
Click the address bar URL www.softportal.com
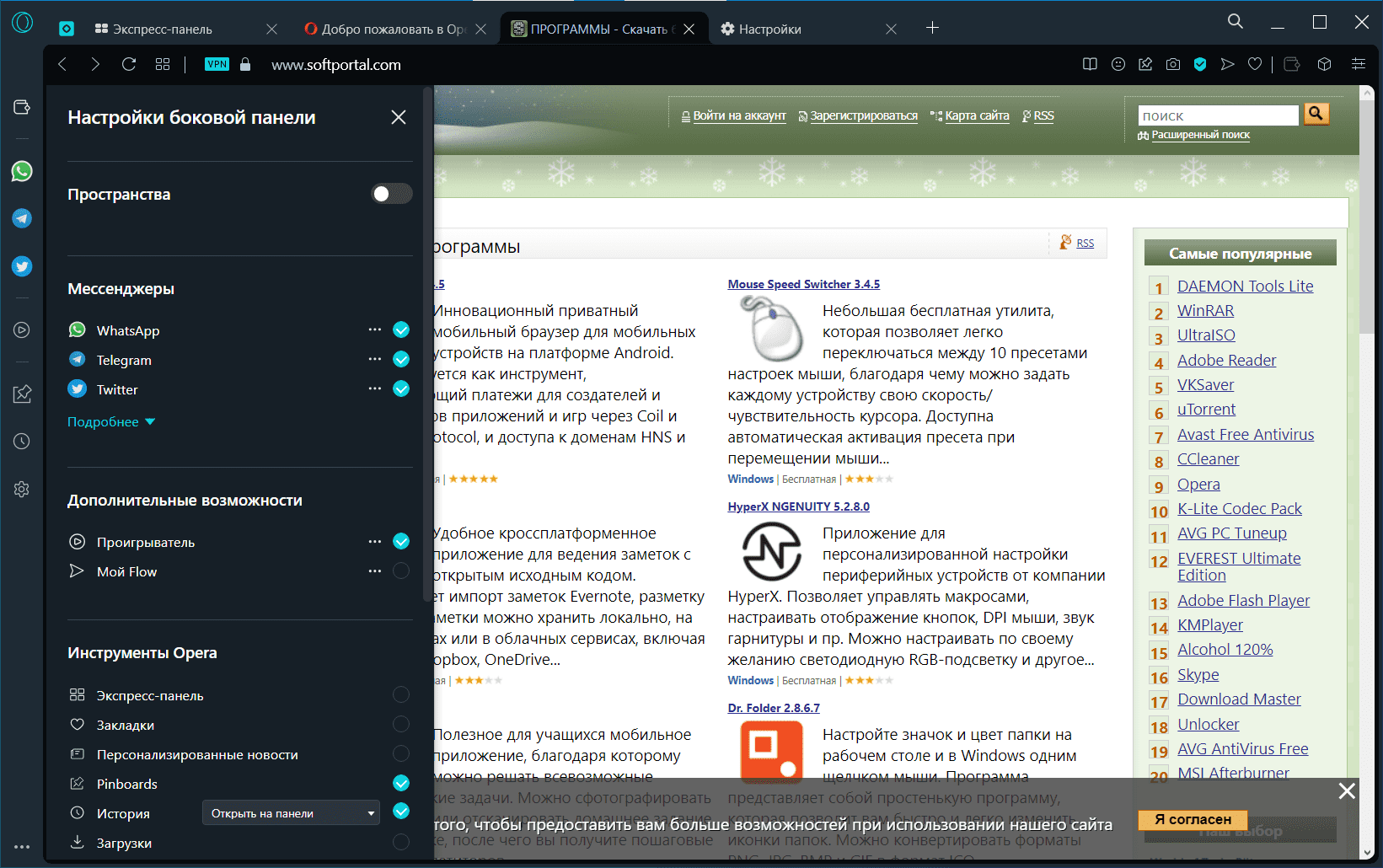click(x=336, y=65)
